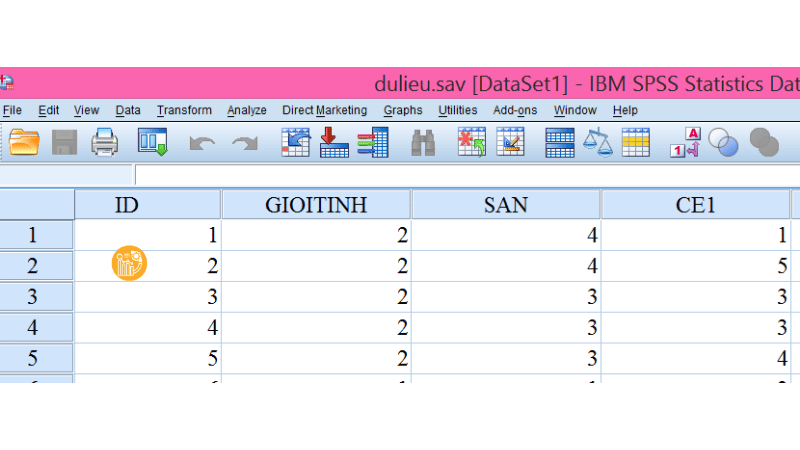Select row 3 header

click(36, 297)
